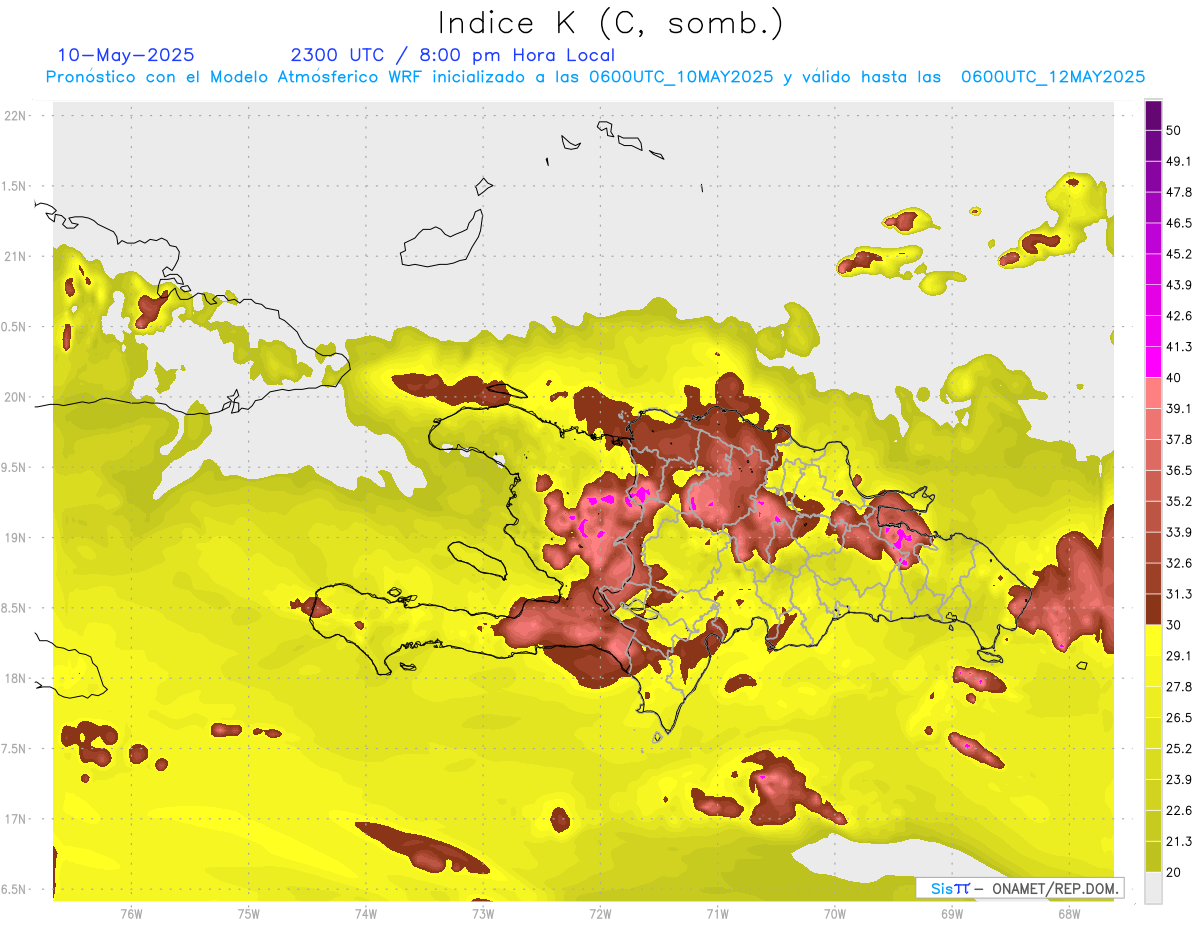Click the '31.3' colorbar value
Image resolution: width=1200 pixels, height=927 pixels.
click(x=1178, y=594)
